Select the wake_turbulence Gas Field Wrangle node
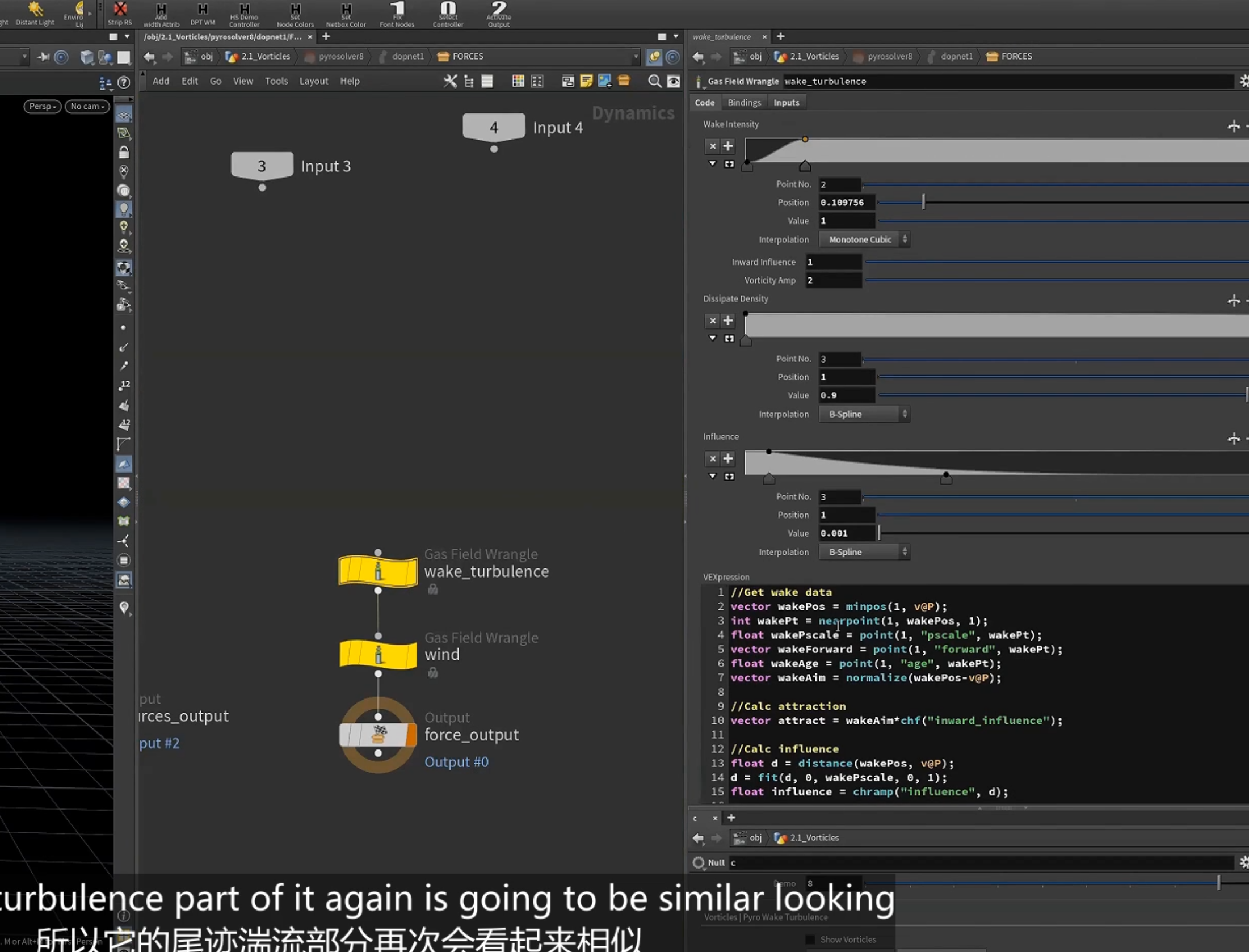The height and width of the screenshot is (952, 1249). click(378, 571)
